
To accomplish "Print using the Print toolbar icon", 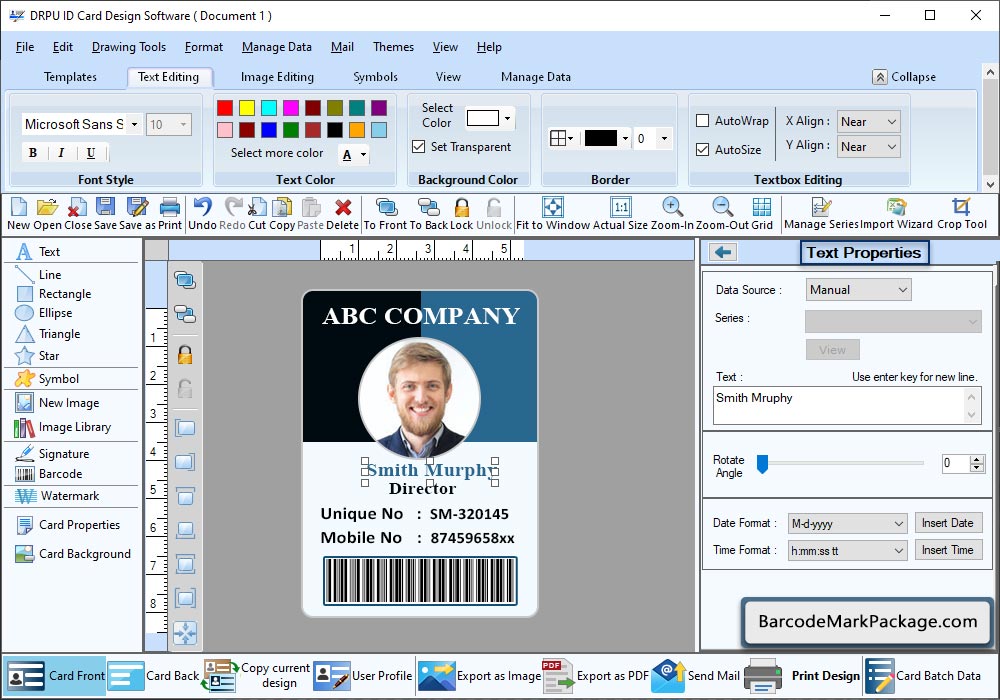I will click(170, 214).
